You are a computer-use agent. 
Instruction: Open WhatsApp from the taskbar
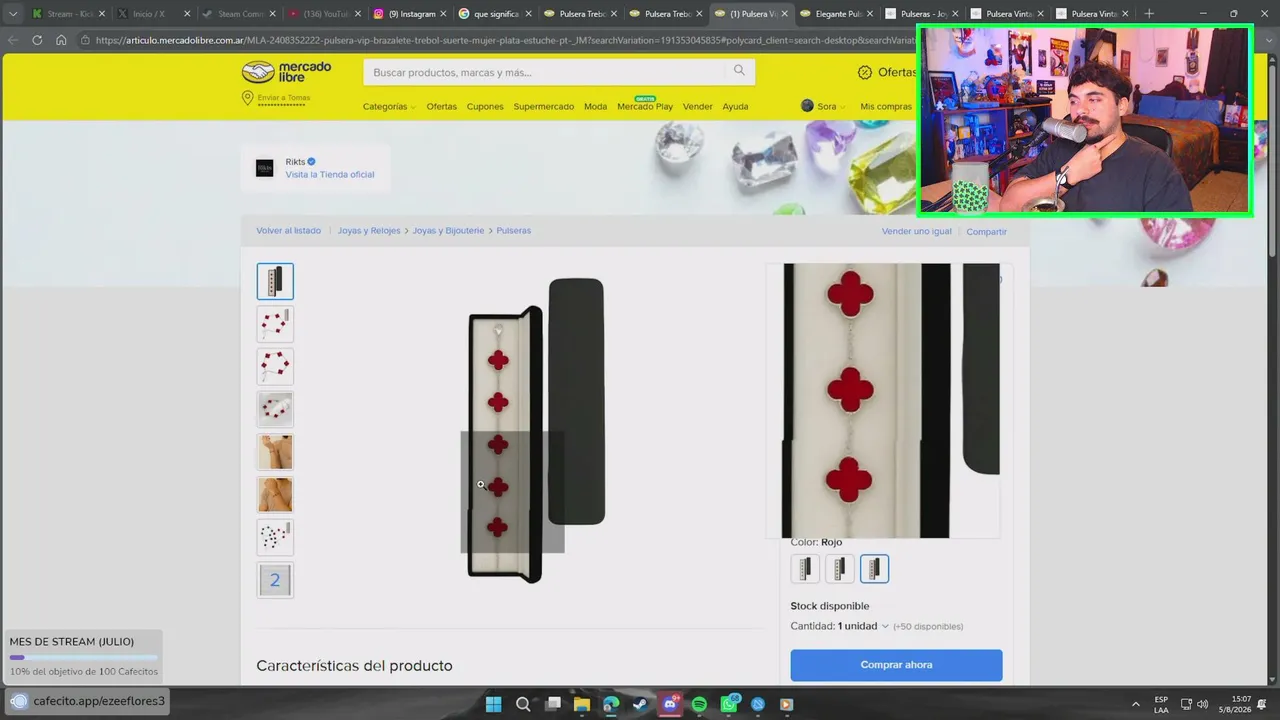[x=729, y=704]
